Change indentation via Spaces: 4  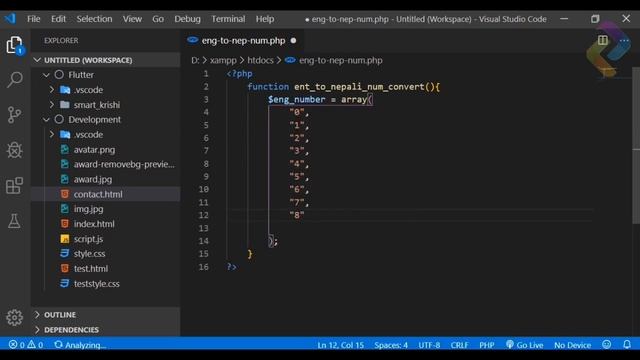tap(391, 345)
